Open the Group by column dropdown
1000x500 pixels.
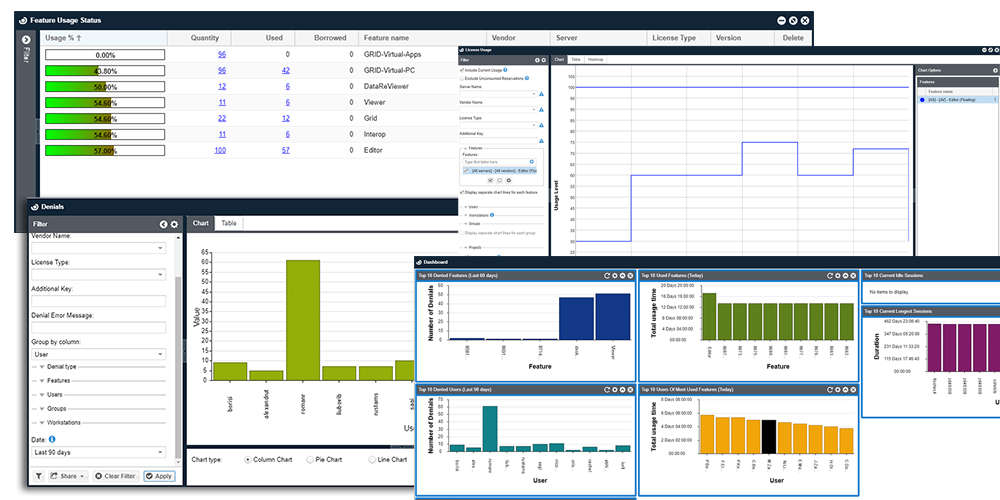coord(100,354)
